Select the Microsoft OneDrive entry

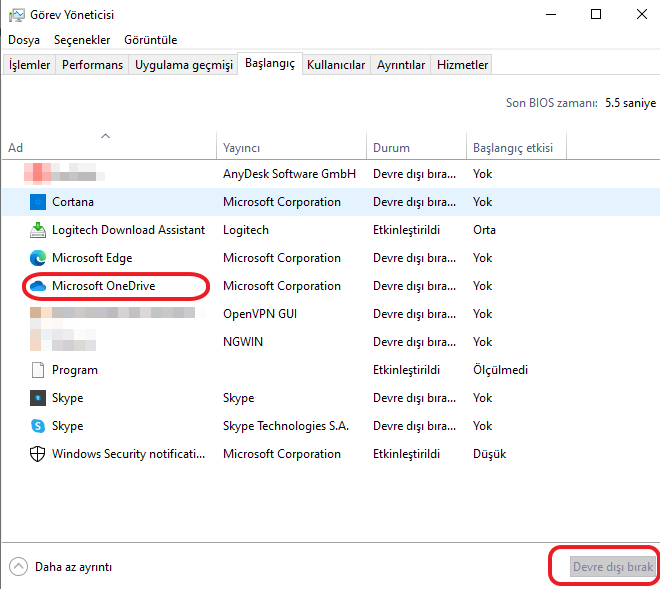click(x=104, y=286)
